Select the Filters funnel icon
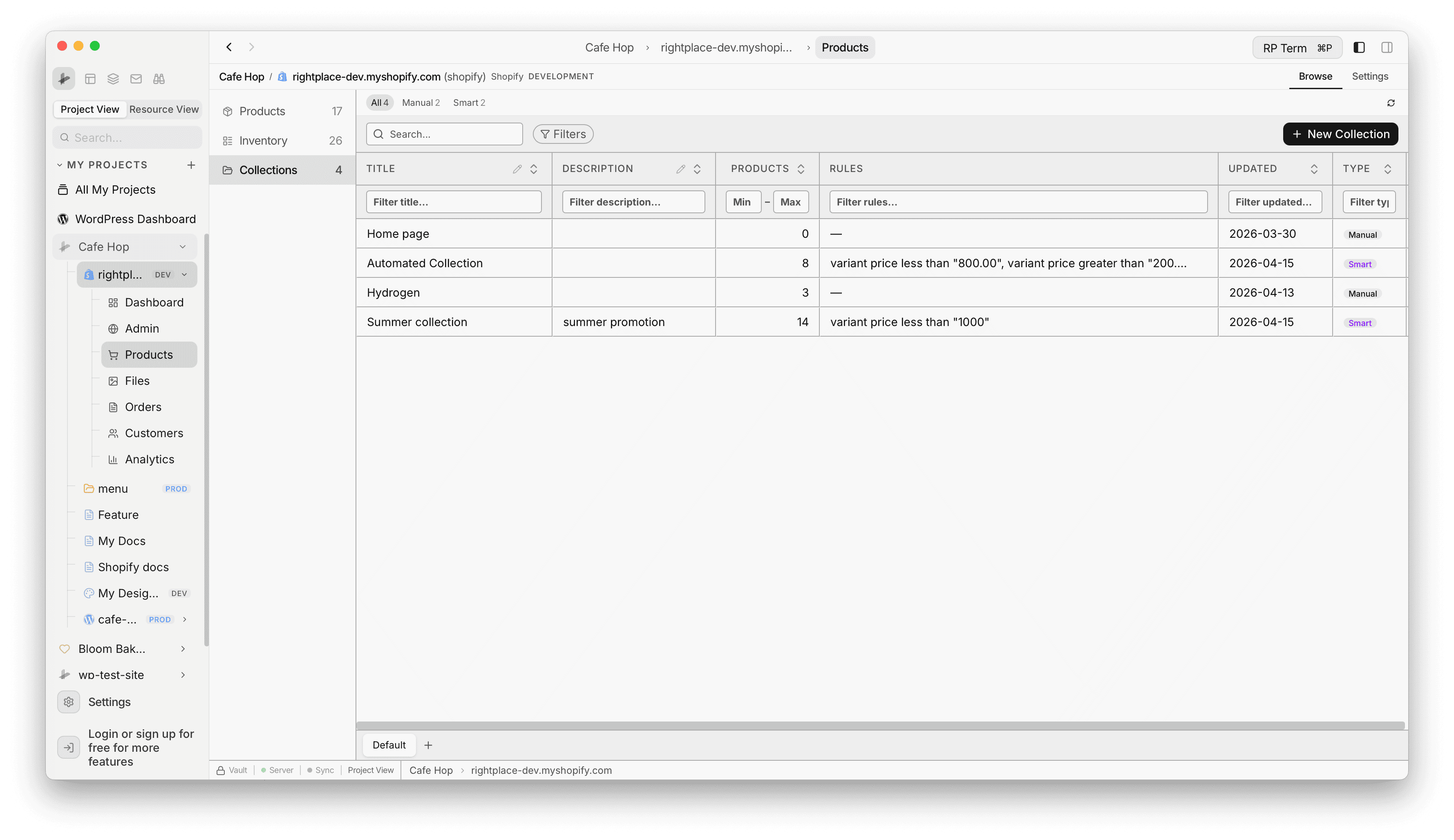Image resolution: width=1454 pixels, height=840 pixels. [x=545, y=134]
